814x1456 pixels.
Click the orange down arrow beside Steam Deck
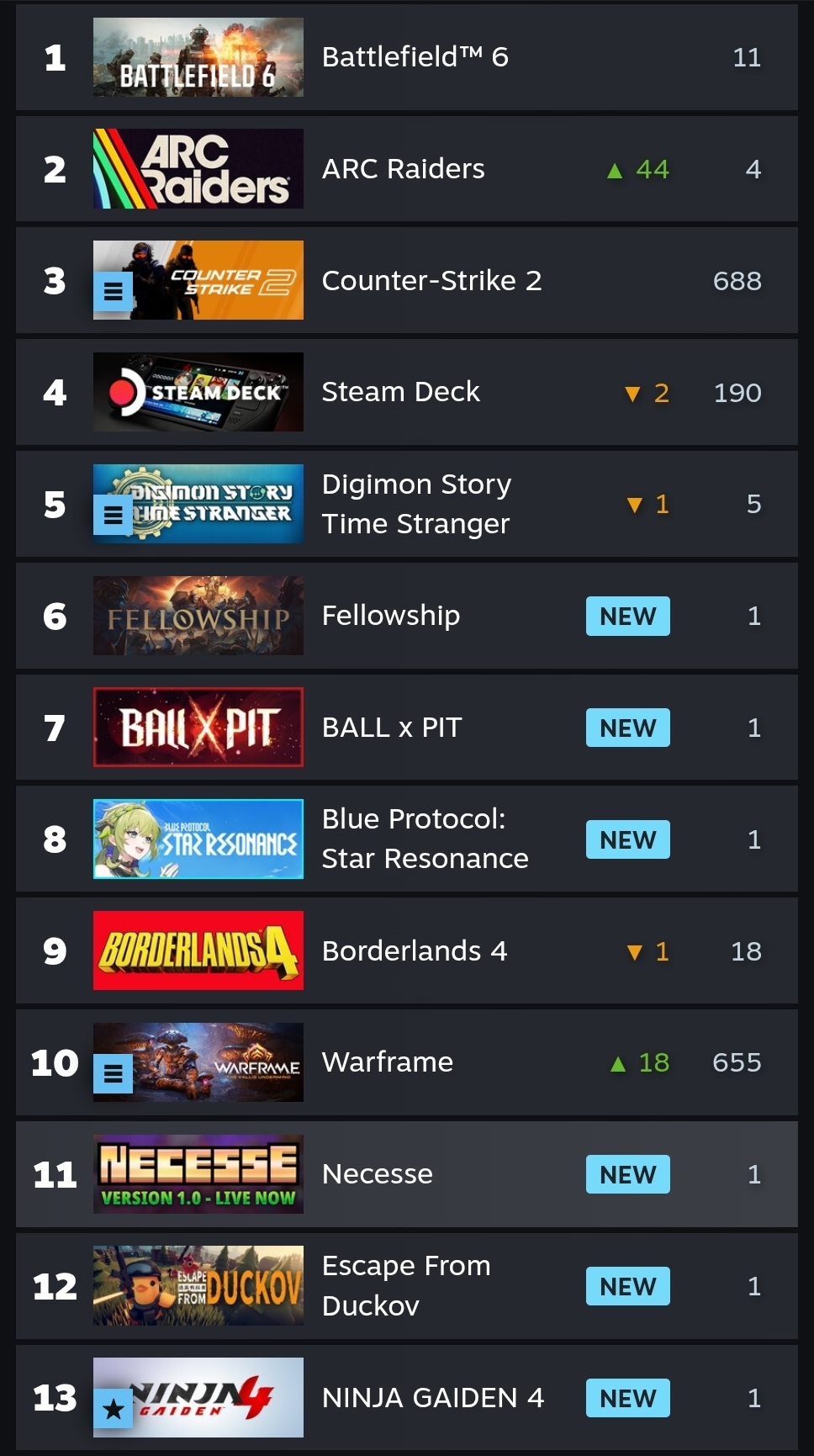pyautogui.click(x=633, y=394)
